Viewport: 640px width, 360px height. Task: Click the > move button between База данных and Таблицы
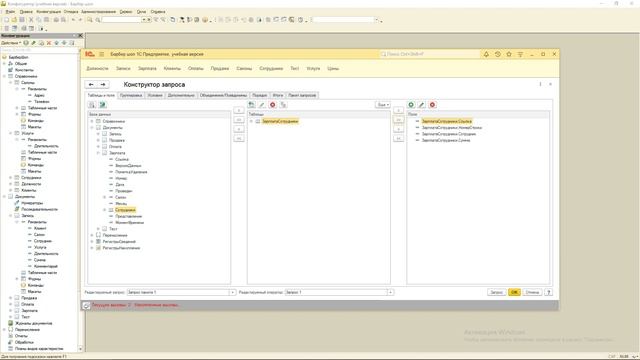point(239,110)
